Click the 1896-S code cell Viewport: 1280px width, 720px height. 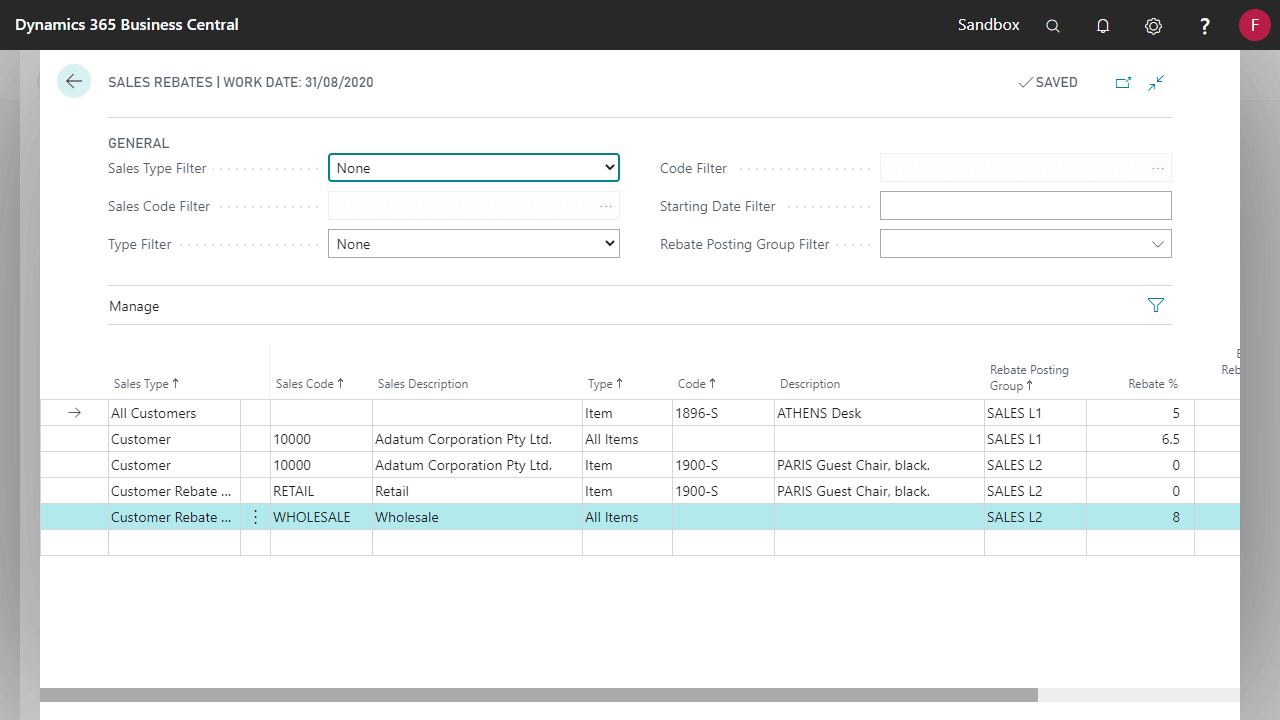723,413
